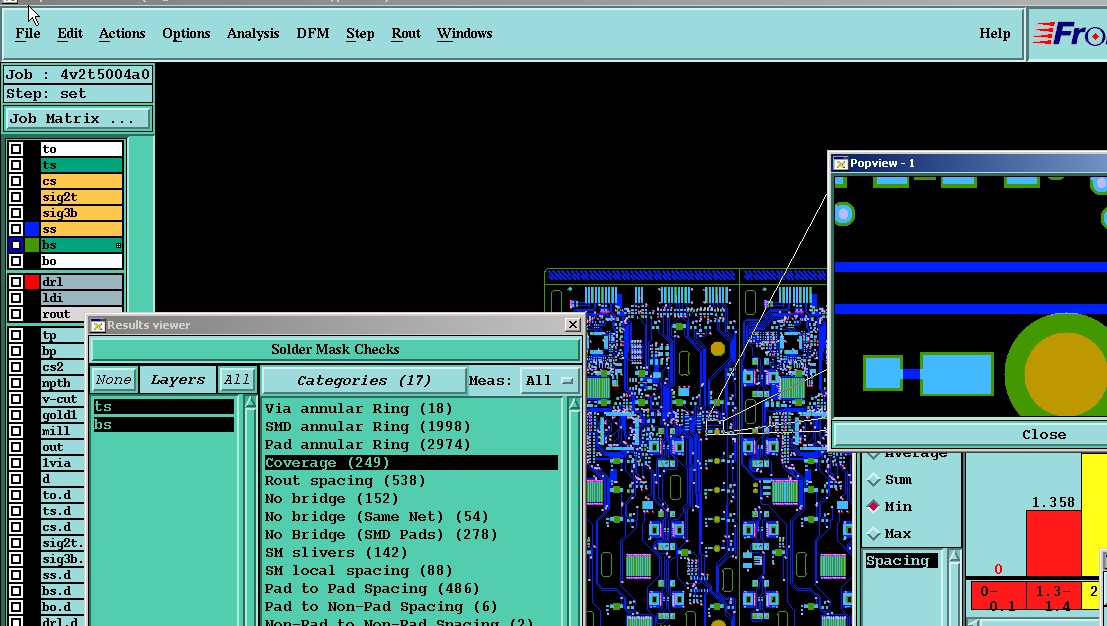Click the Categories (17) button

pos(364,380)
